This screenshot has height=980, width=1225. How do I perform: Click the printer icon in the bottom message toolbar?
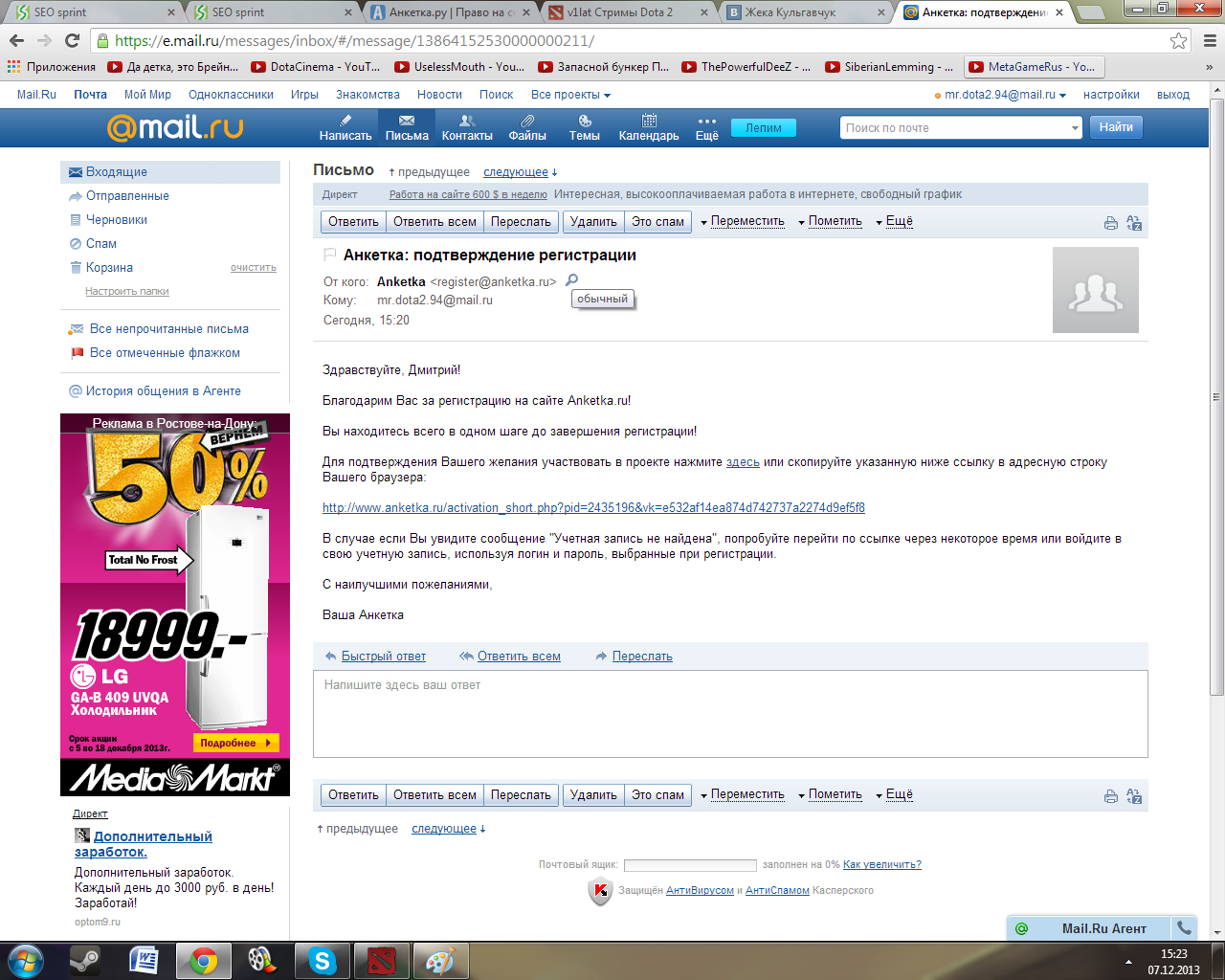(1111, 796)
